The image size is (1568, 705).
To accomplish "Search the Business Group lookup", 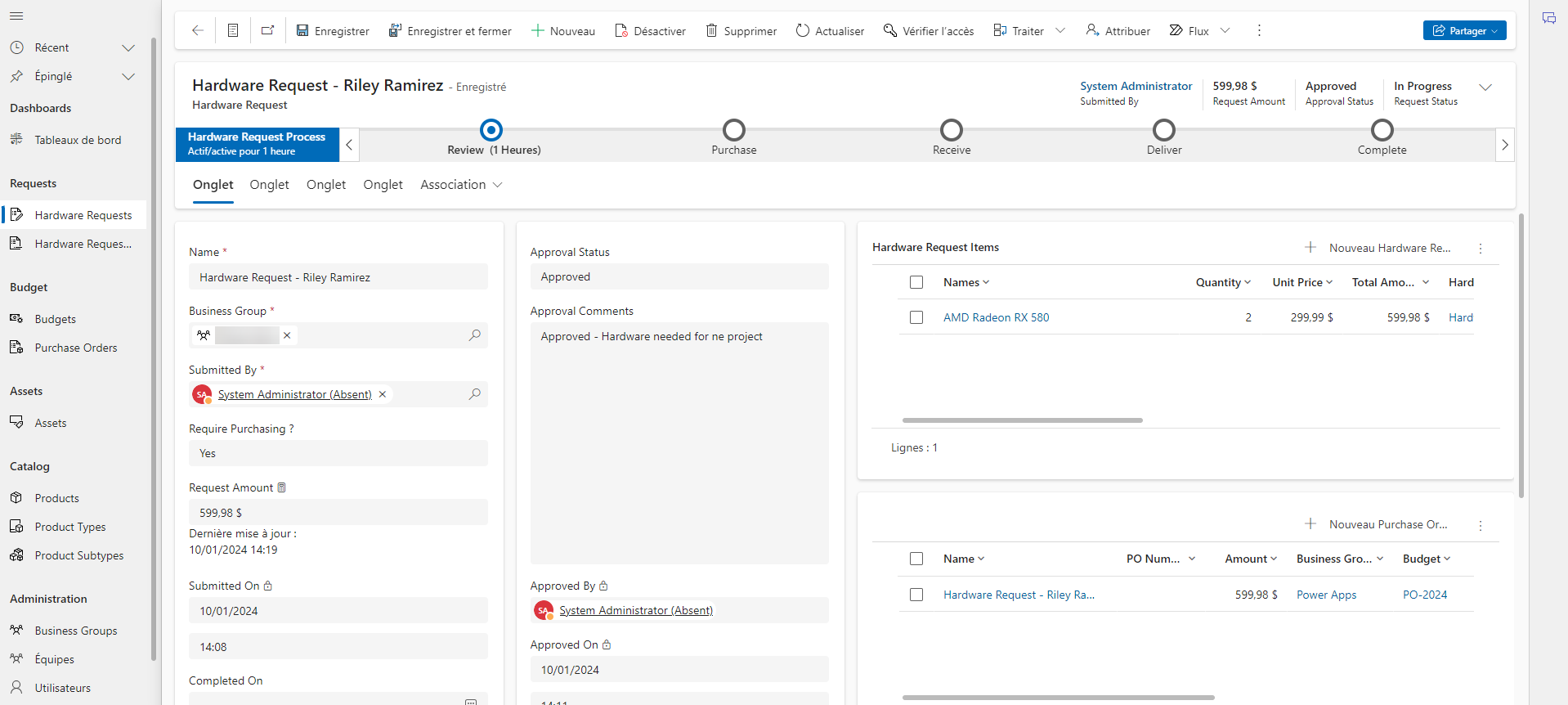I will 475,335.
